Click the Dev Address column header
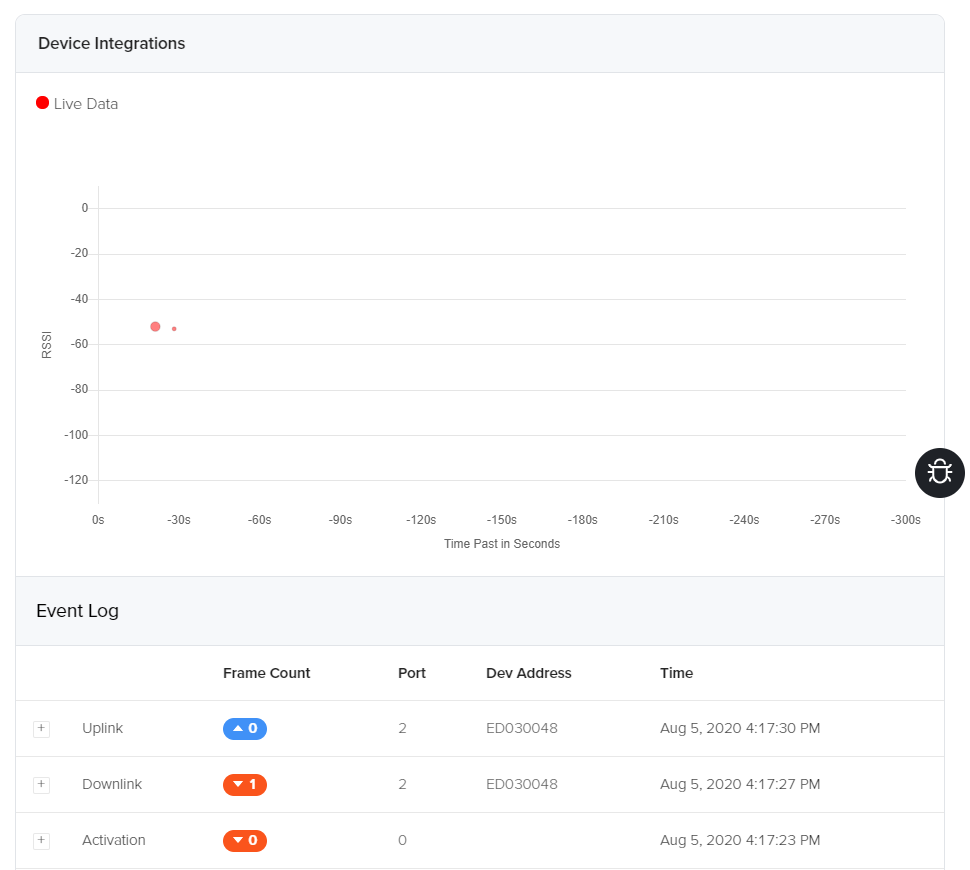 tap(528, 673)
